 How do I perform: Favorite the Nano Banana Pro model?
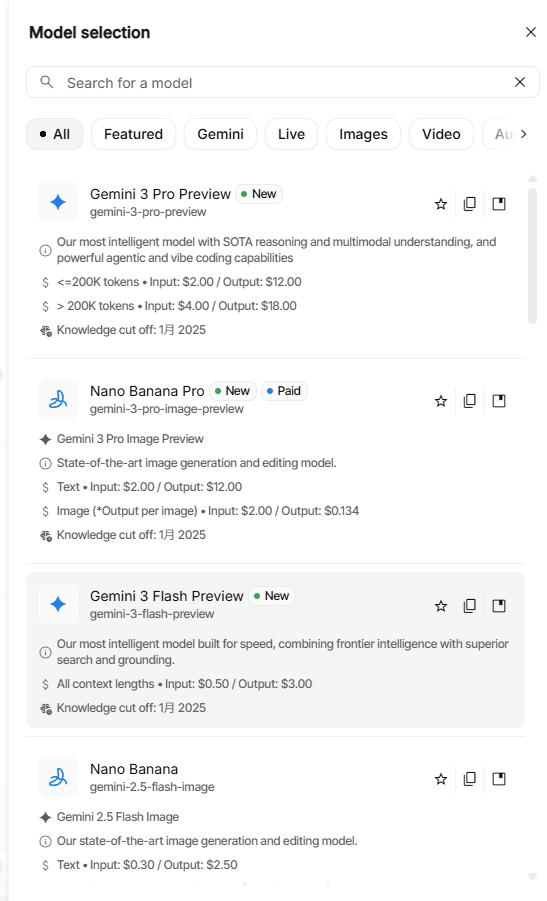point(441,401)
